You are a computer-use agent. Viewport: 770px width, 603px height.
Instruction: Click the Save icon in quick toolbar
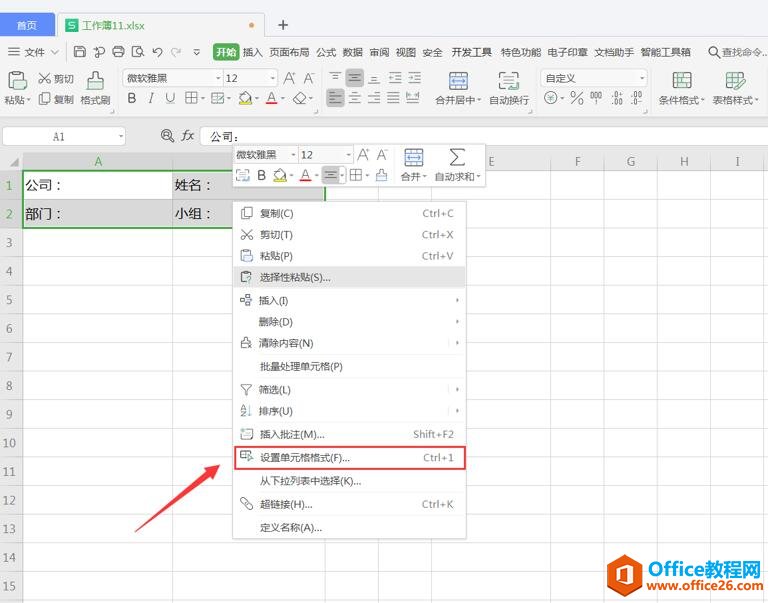coord(80,52)
